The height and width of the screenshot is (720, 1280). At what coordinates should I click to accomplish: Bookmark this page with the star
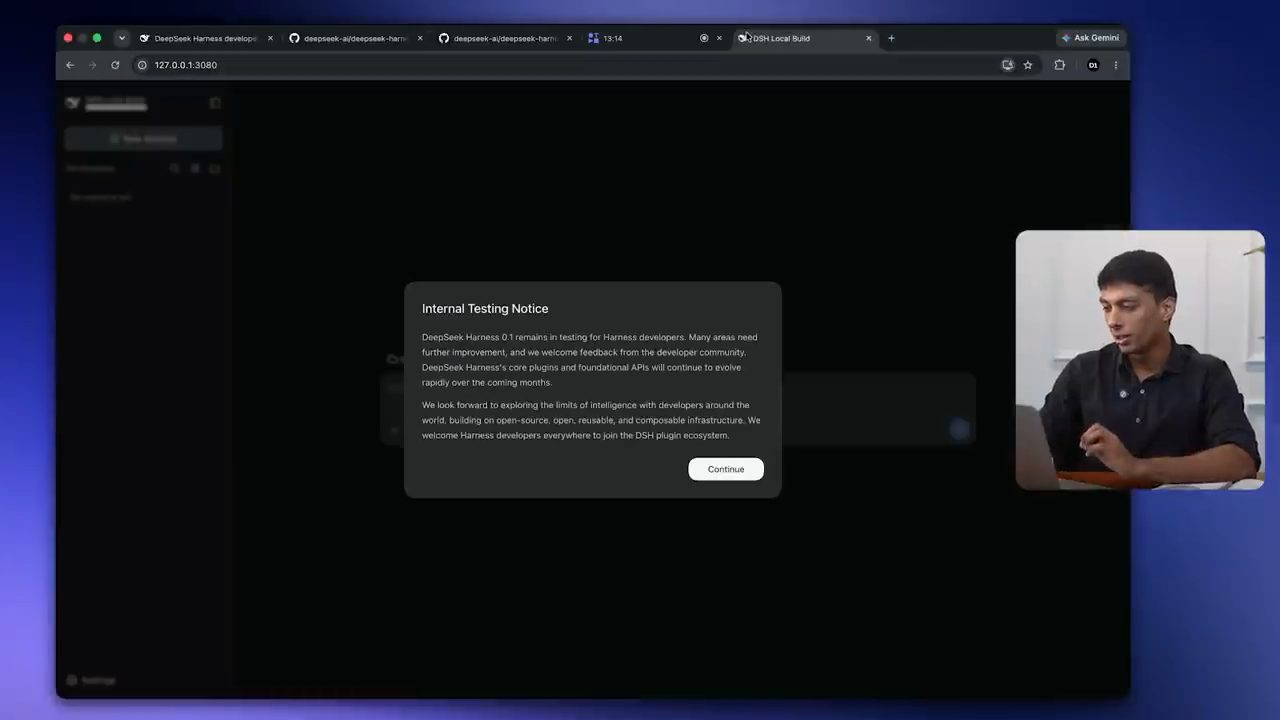point(1028,65)
